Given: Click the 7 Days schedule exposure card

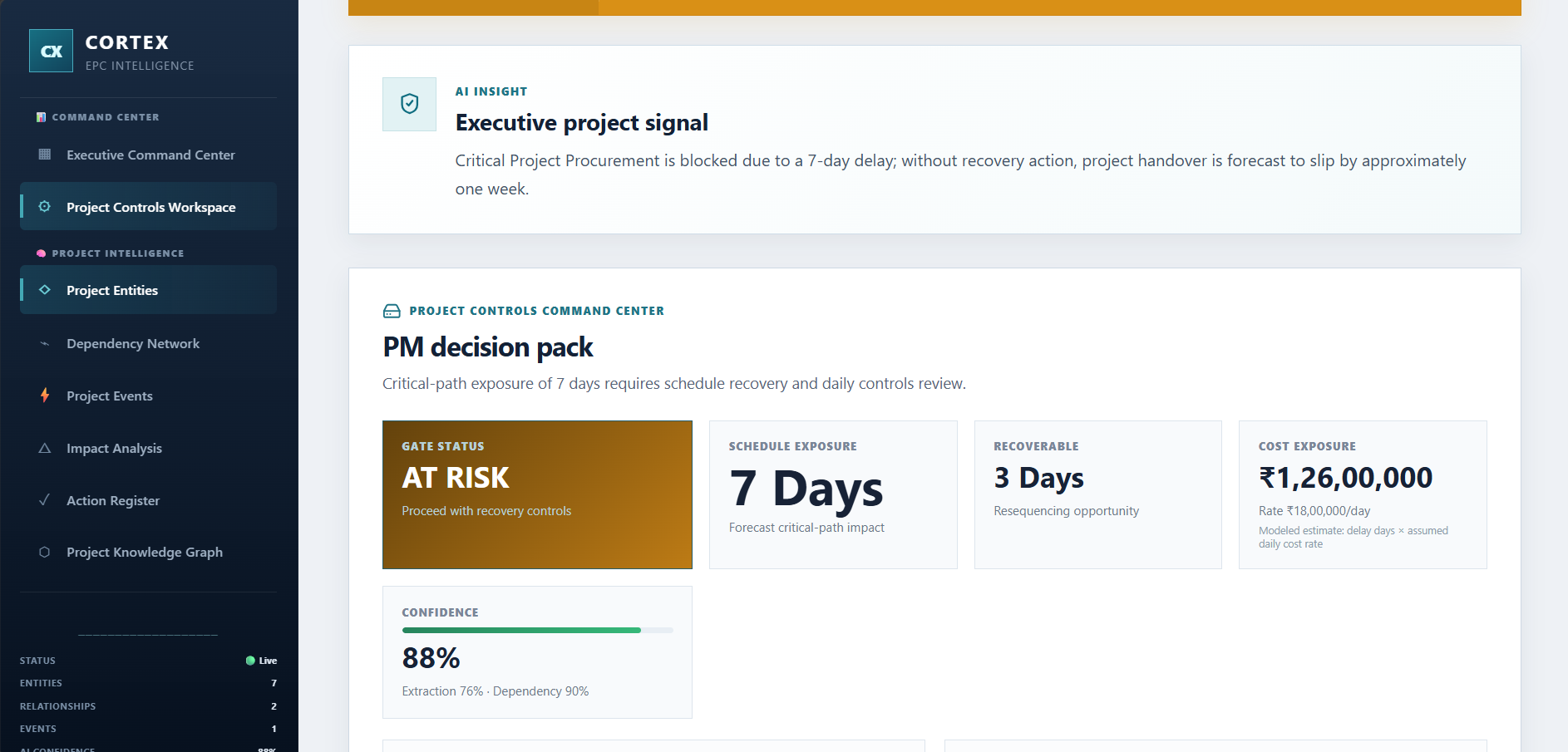Looking at the screenshot, I should point(833,494).
